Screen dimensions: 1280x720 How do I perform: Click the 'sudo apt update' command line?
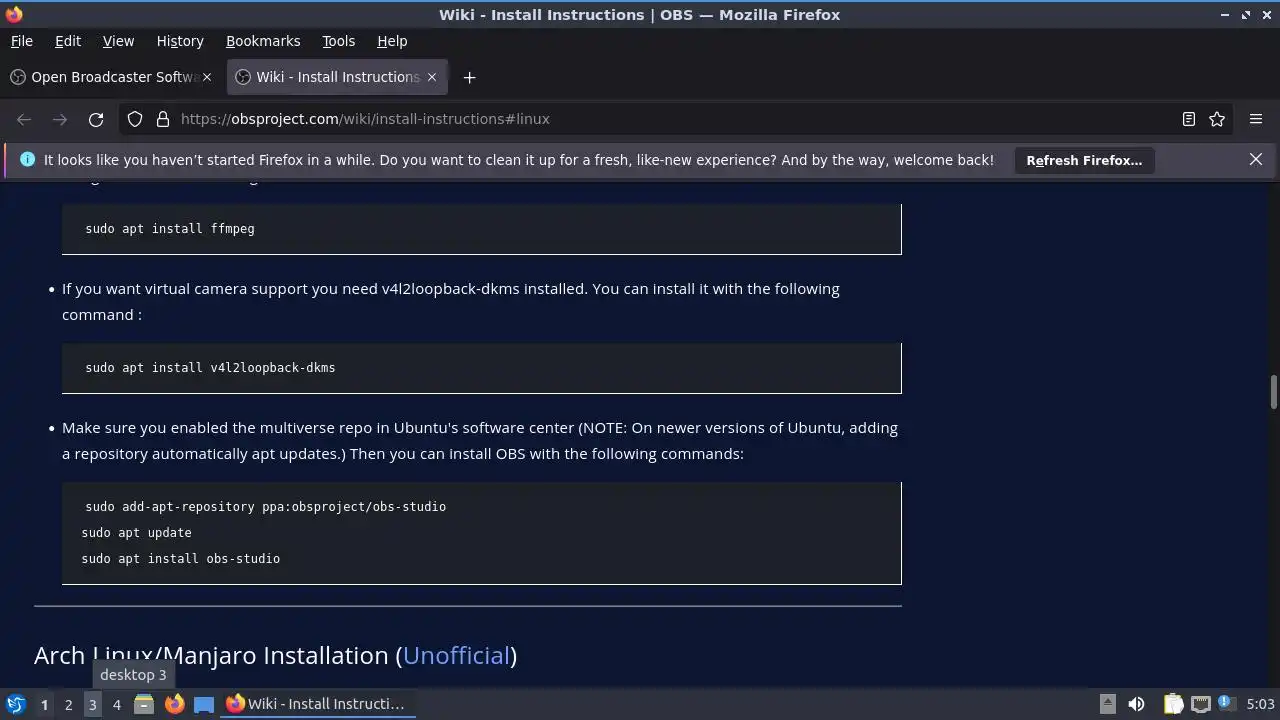point(136,533)
